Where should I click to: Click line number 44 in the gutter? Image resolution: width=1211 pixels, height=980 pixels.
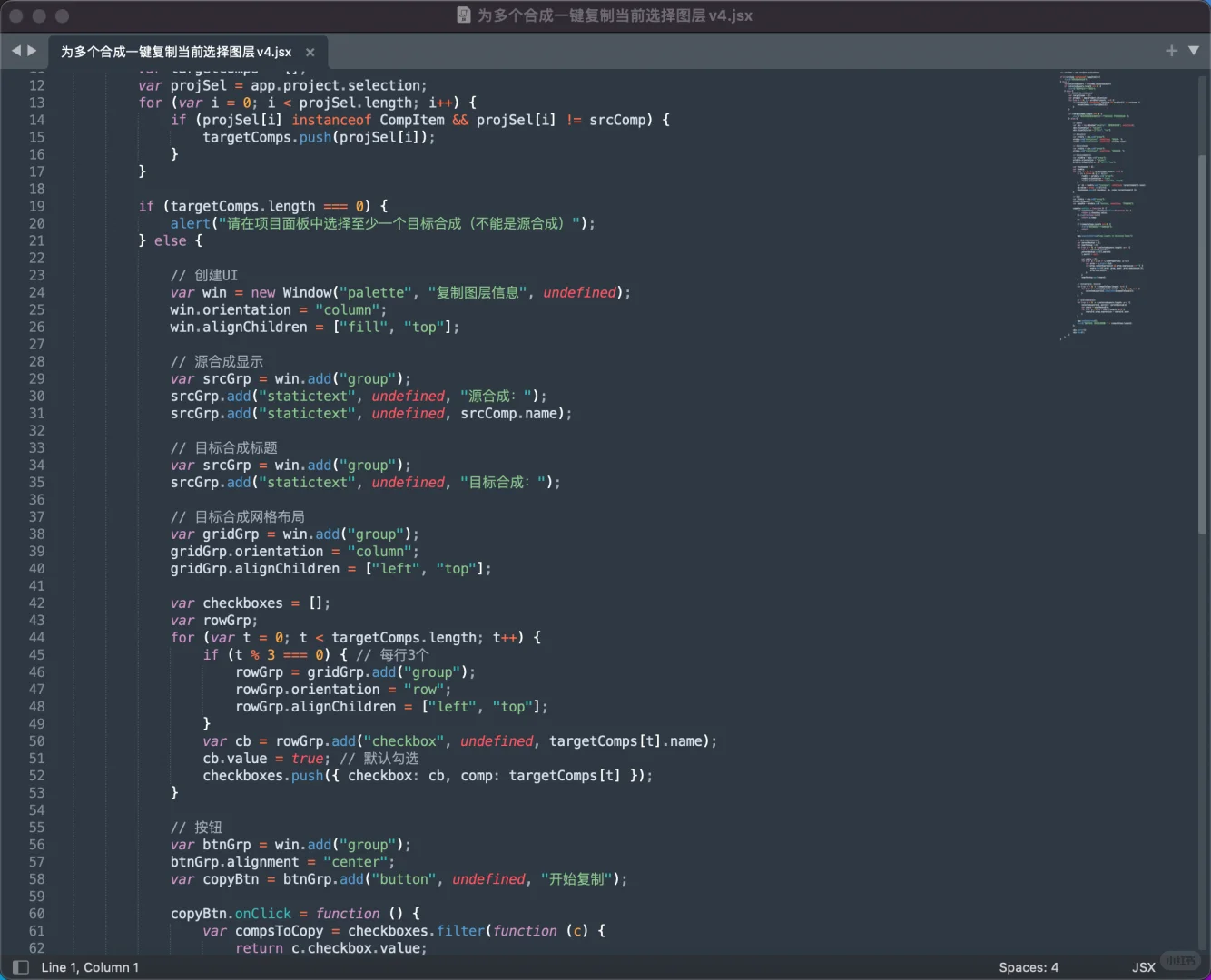[36, 637]
